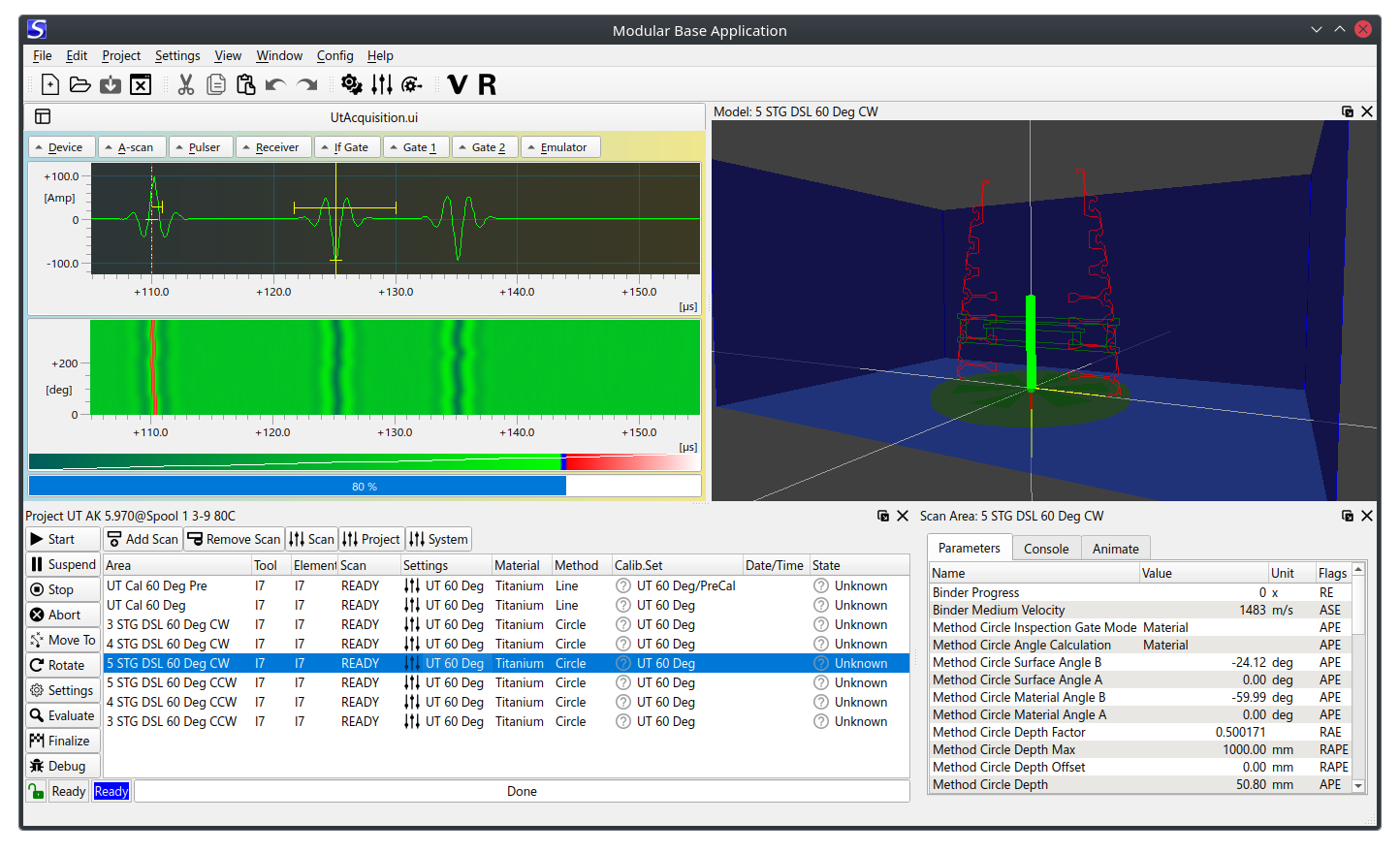The height and width of the screenshot is (853, 1400).
Task: Click the green-to-red gradient level bar
Action: click(x=365, y=462)
